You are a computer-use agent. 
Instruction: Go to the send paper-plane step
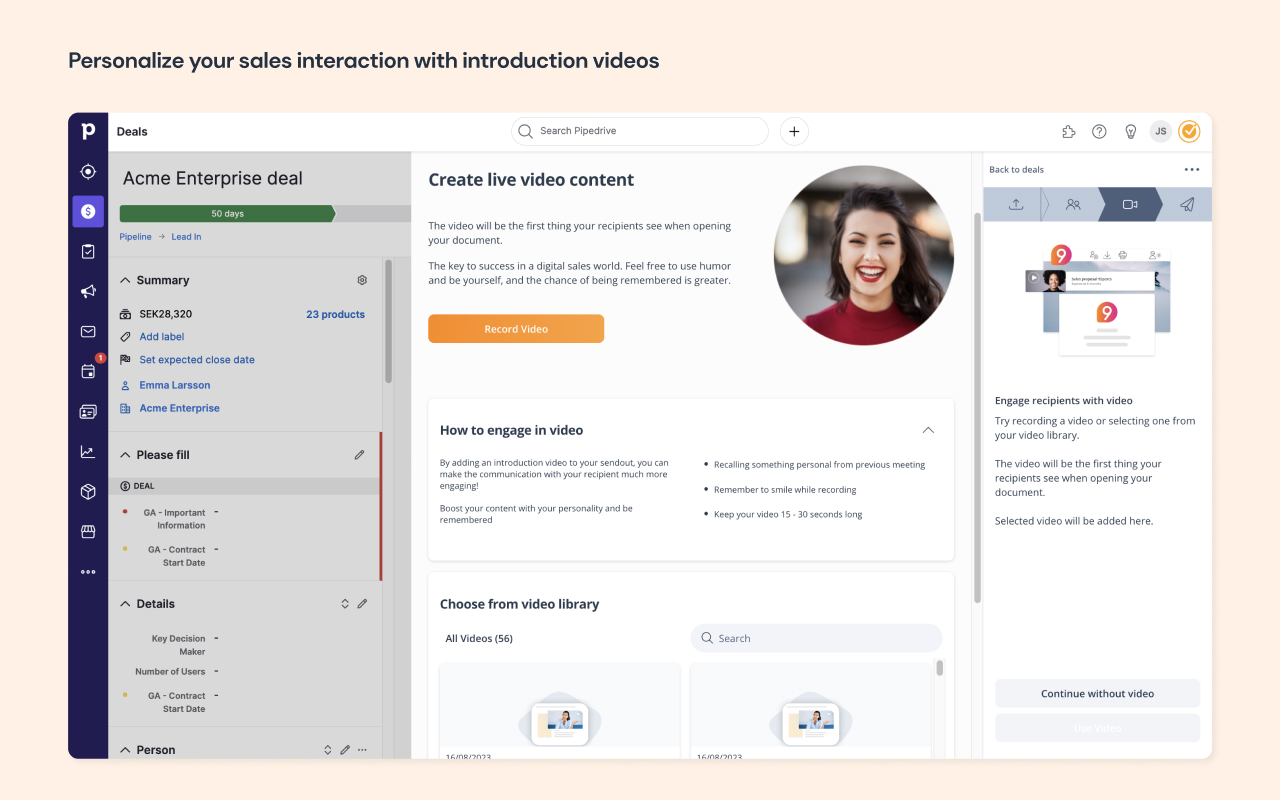1187,204
